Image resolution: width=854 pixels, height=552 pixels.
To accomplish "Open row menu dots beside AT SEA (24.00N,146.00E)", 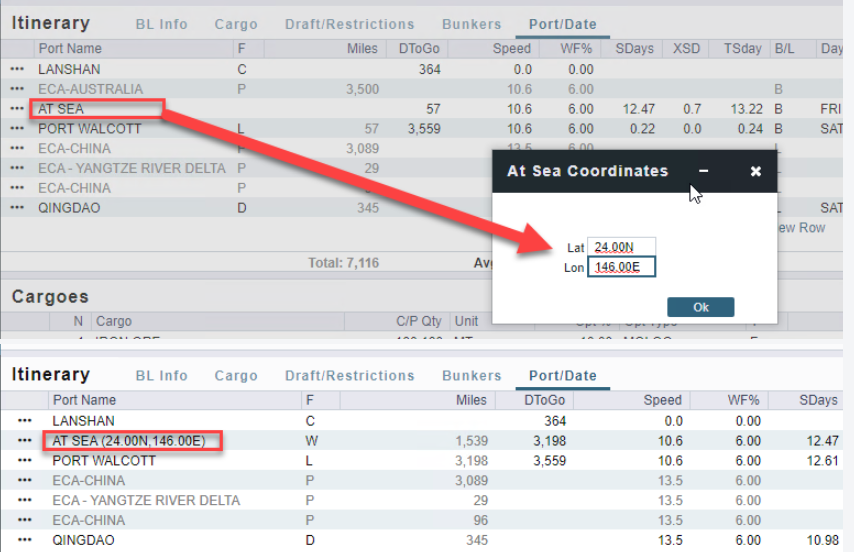I will point(25,441).
